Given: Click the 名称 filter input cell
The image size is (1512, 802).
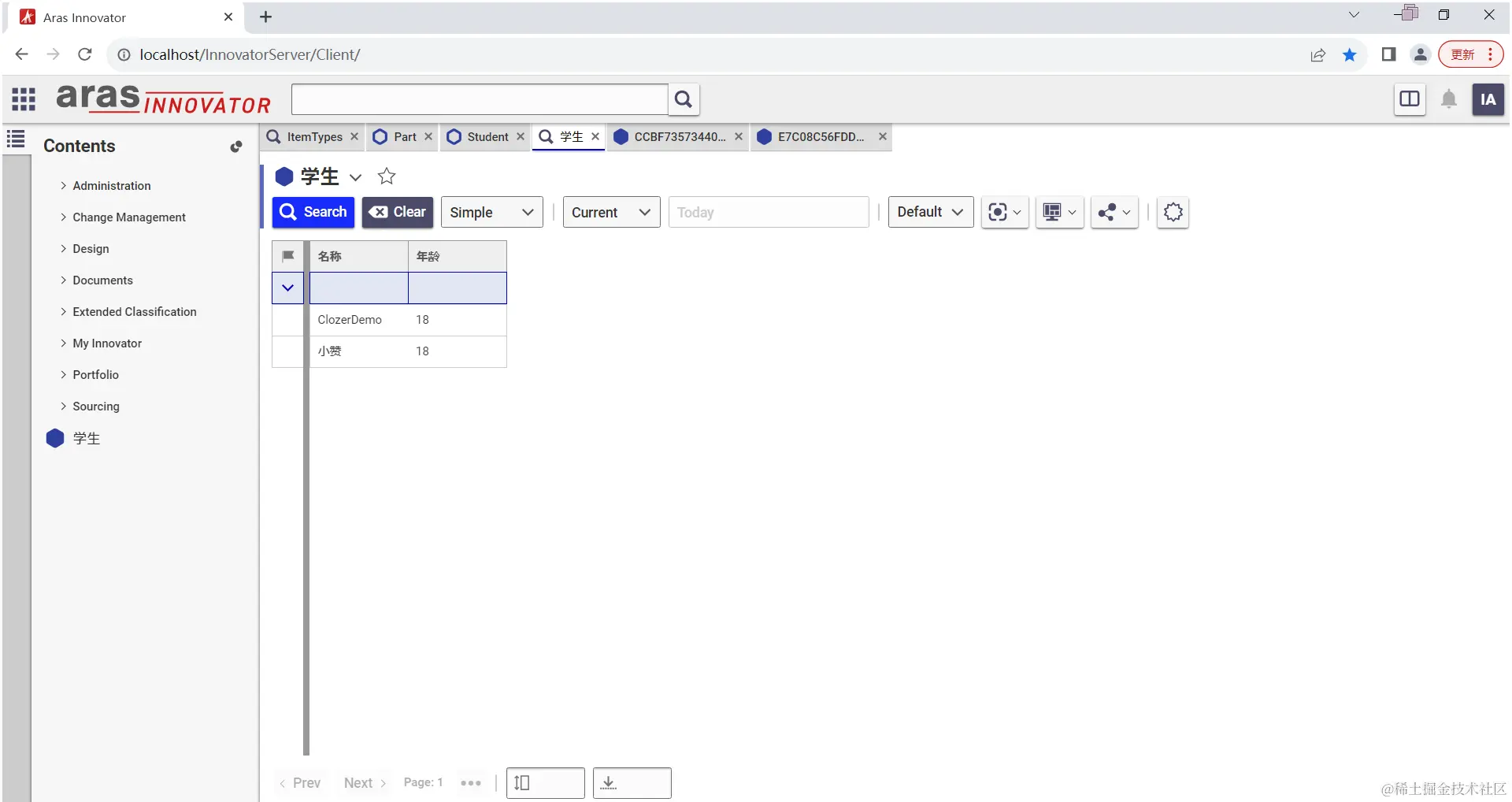Looking at the screenshot, I should (x=359, y=288).
